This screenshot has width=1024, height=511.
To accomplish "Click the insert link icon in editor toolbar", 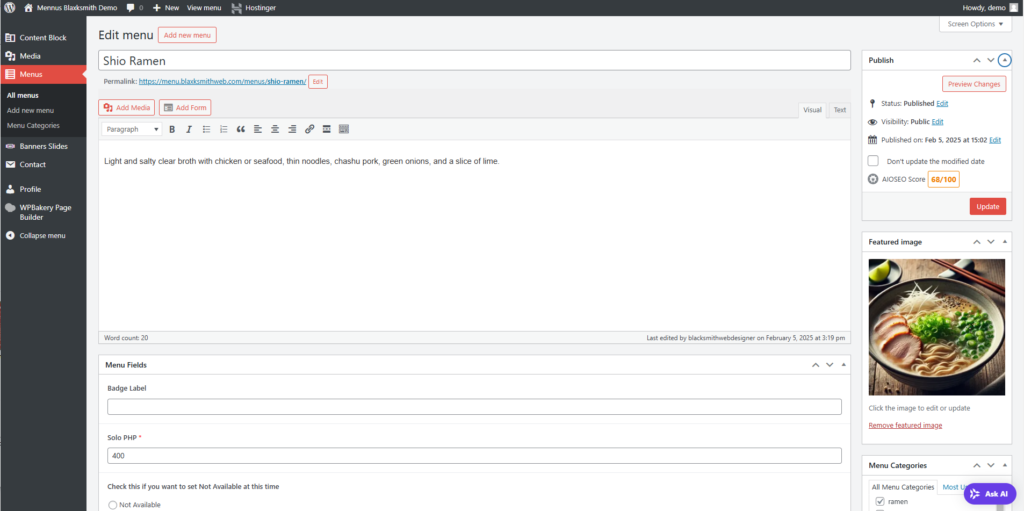I will tap(309, 129).
